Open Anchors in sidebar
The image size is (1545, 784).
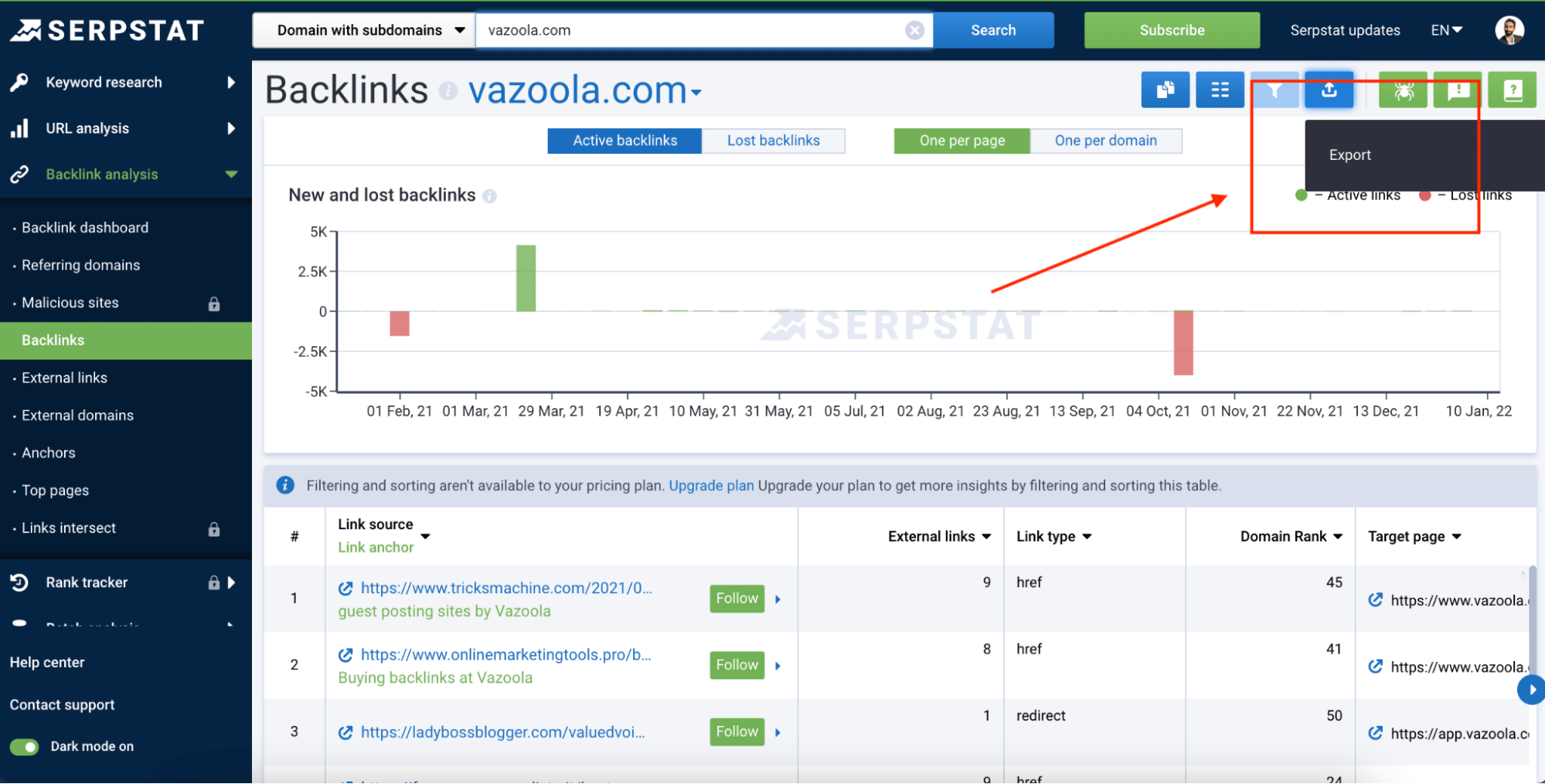(49, 453)
